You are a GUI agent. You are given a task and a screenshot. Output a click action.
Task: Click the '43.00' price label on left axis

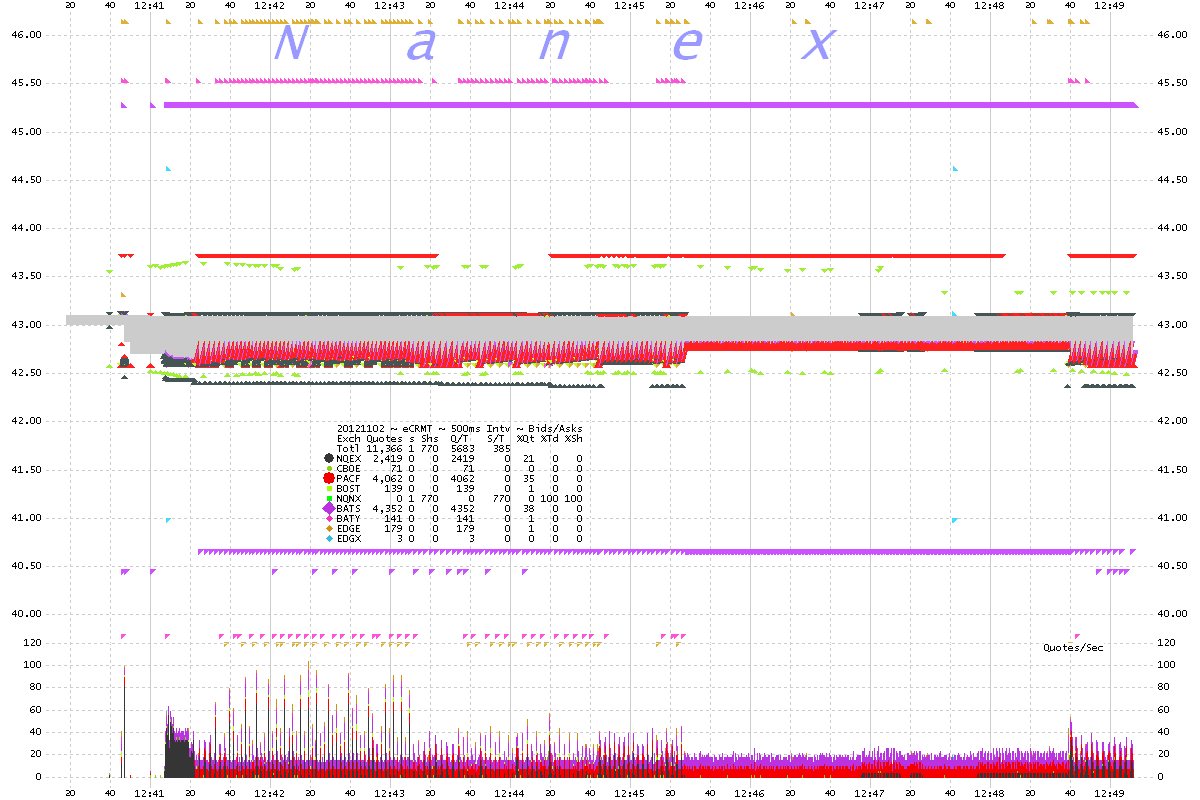pyautogui.click(x=28, y=325)
